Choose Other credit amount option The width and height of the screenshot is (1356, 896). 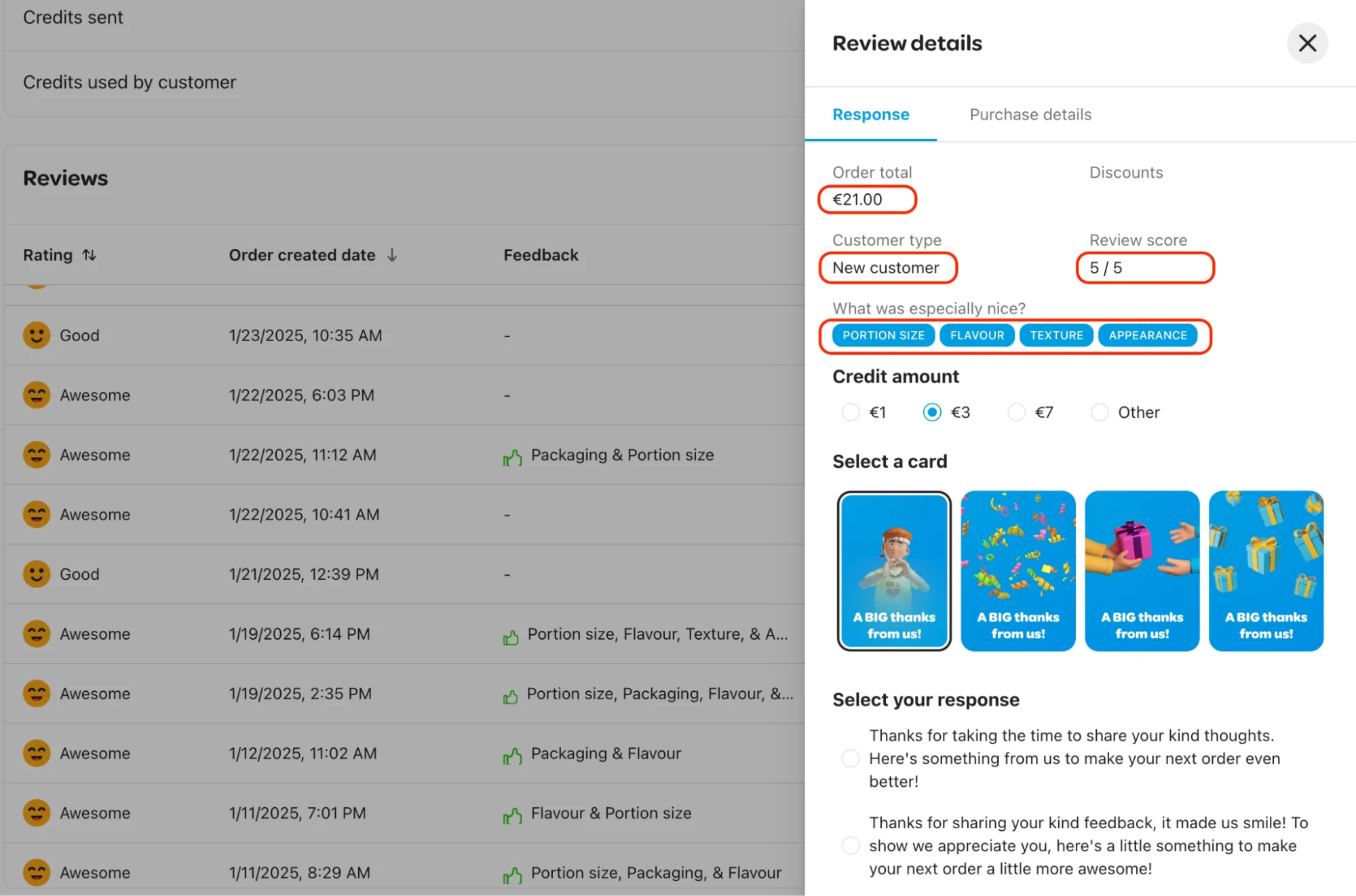(1100, 412)
